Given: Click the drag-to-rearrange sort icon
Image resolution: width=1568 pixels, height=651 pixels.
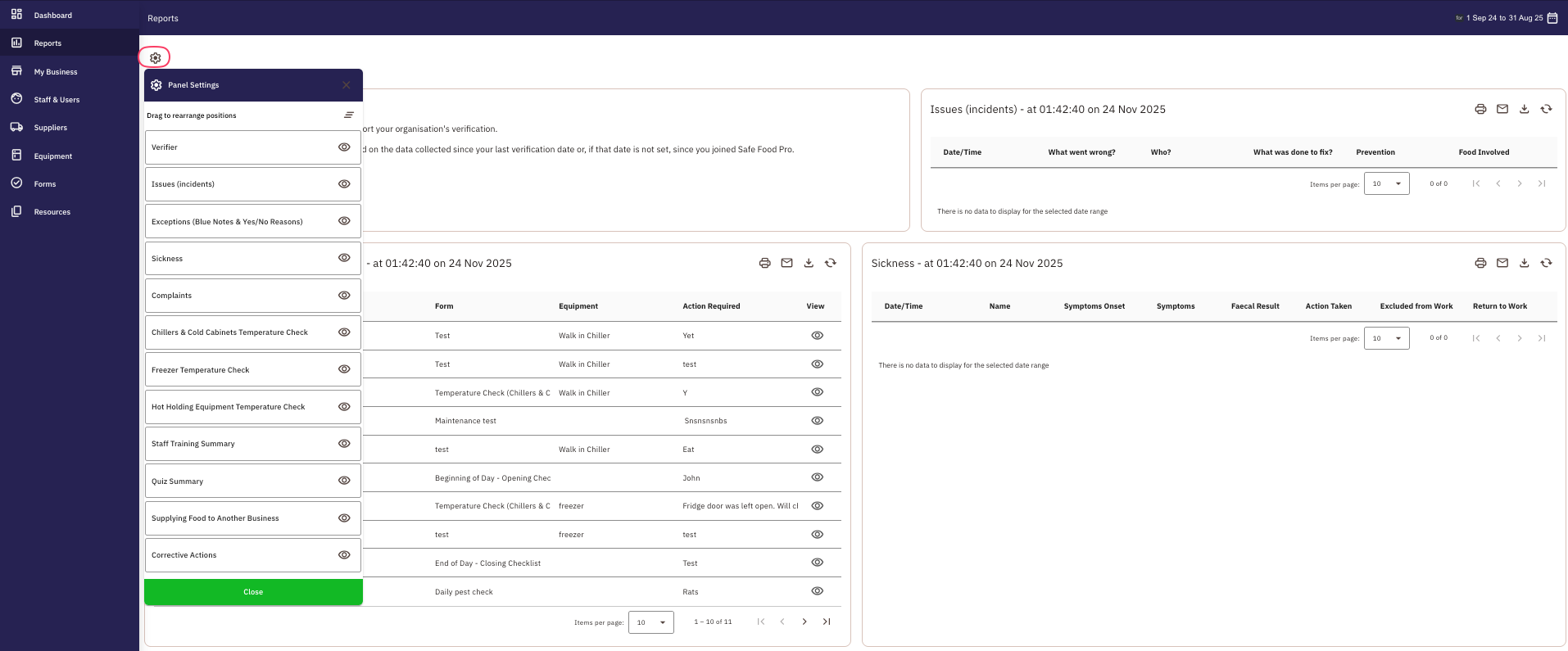Looking at the screenshot, I should click(348, 115).
